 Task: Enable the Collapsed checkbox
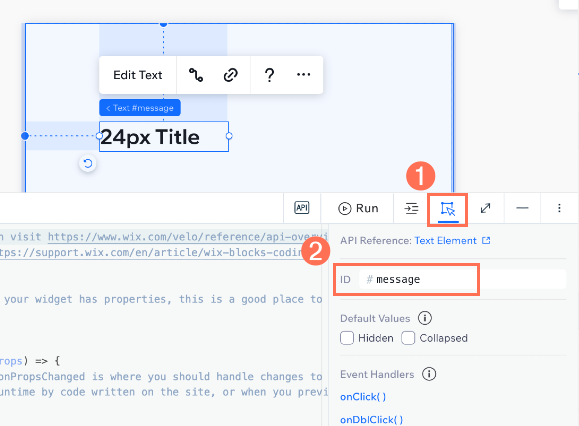(408, 338)
